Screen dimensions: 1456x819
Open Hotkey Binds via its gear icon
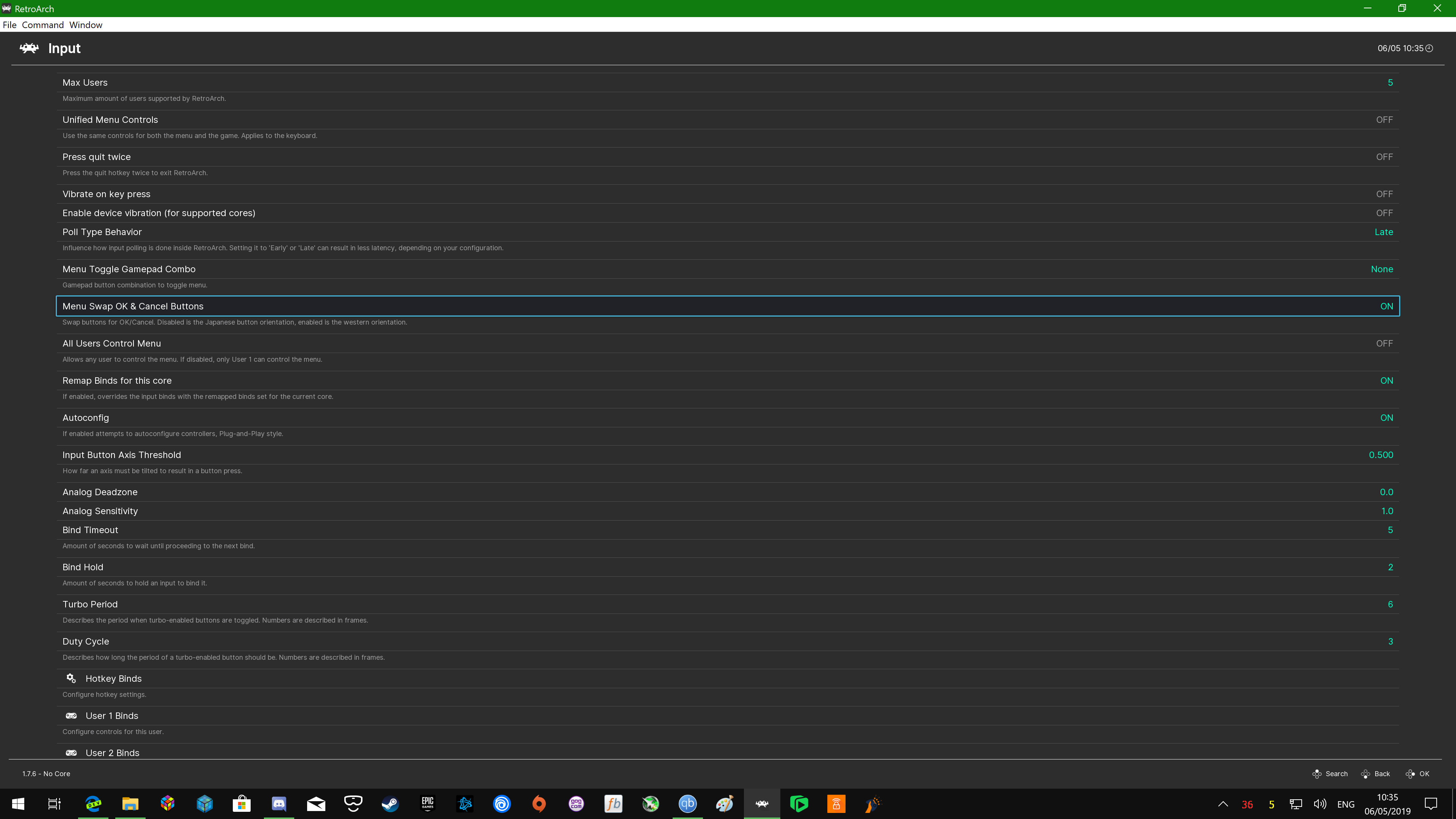[x=71, y=678]
